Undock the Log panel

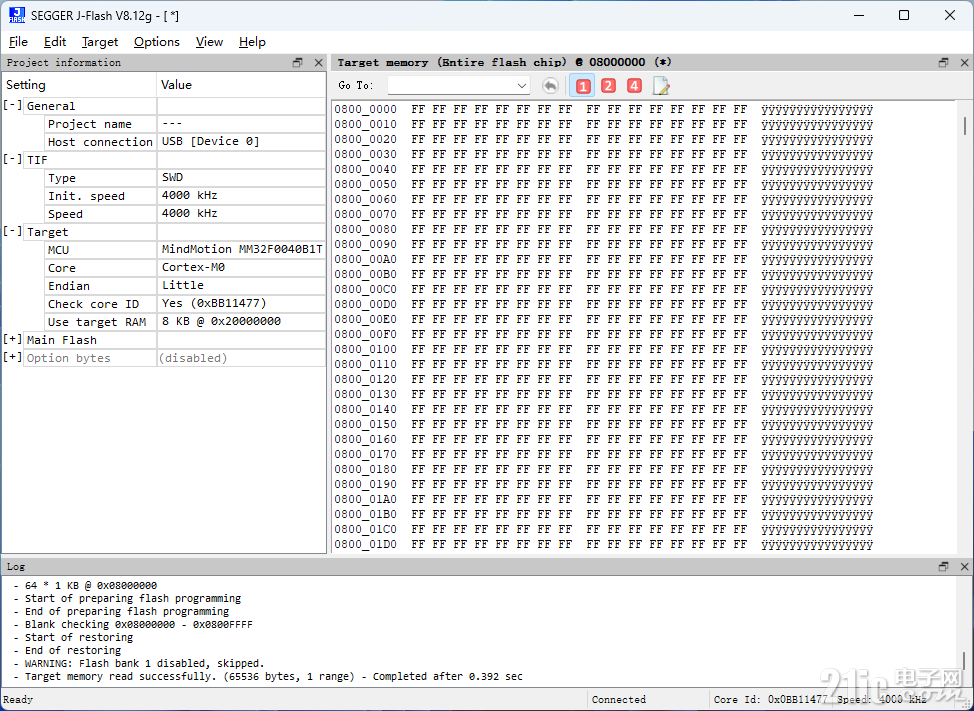(944, 566)
